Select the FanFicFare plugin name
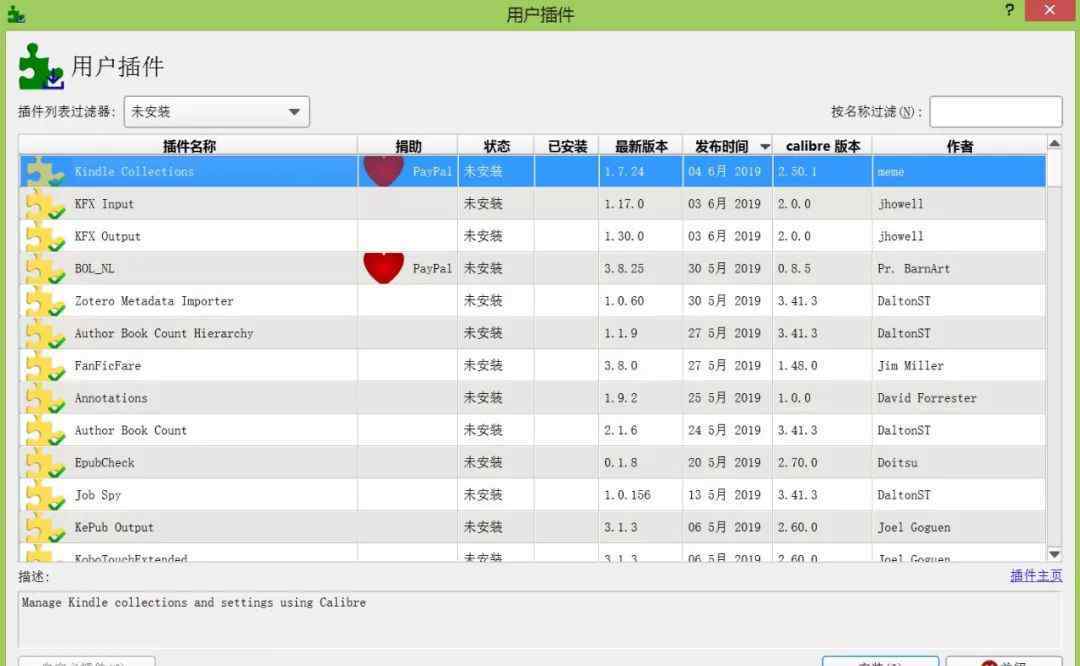The image size is (1080, 666). (107, 366)
